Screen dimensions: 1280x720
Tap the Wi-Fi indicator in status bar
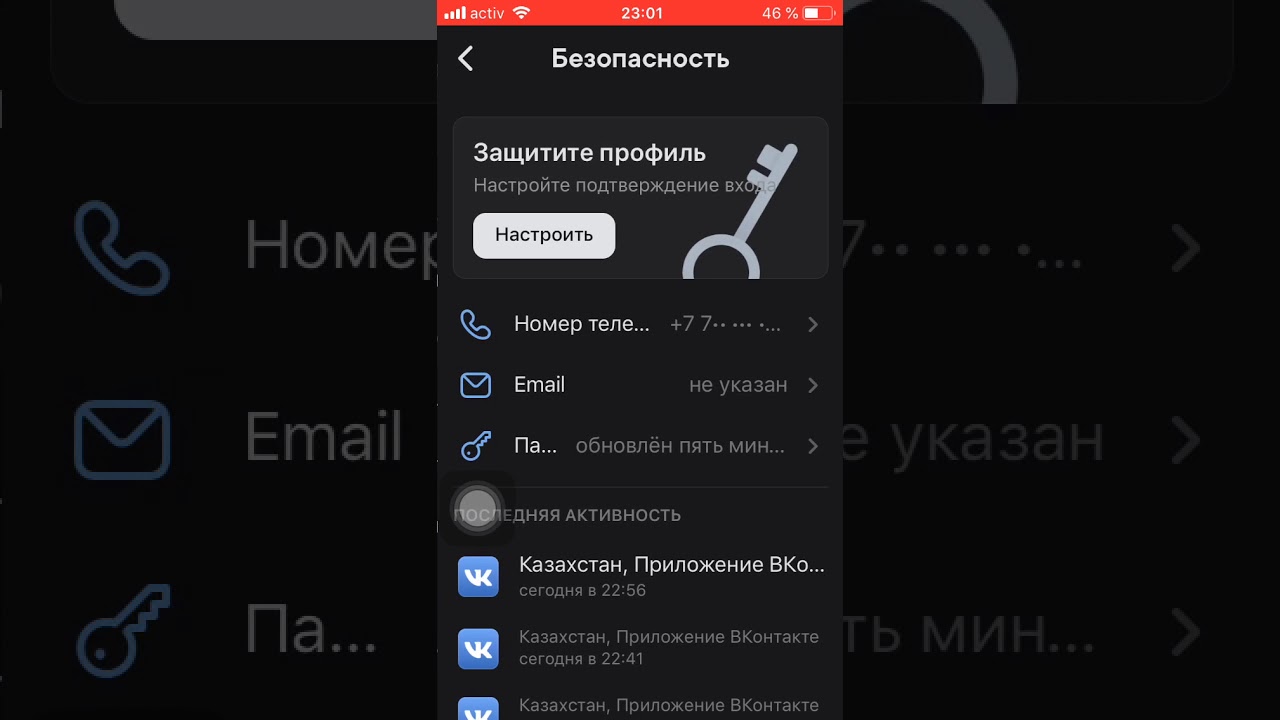pos(521,13)
